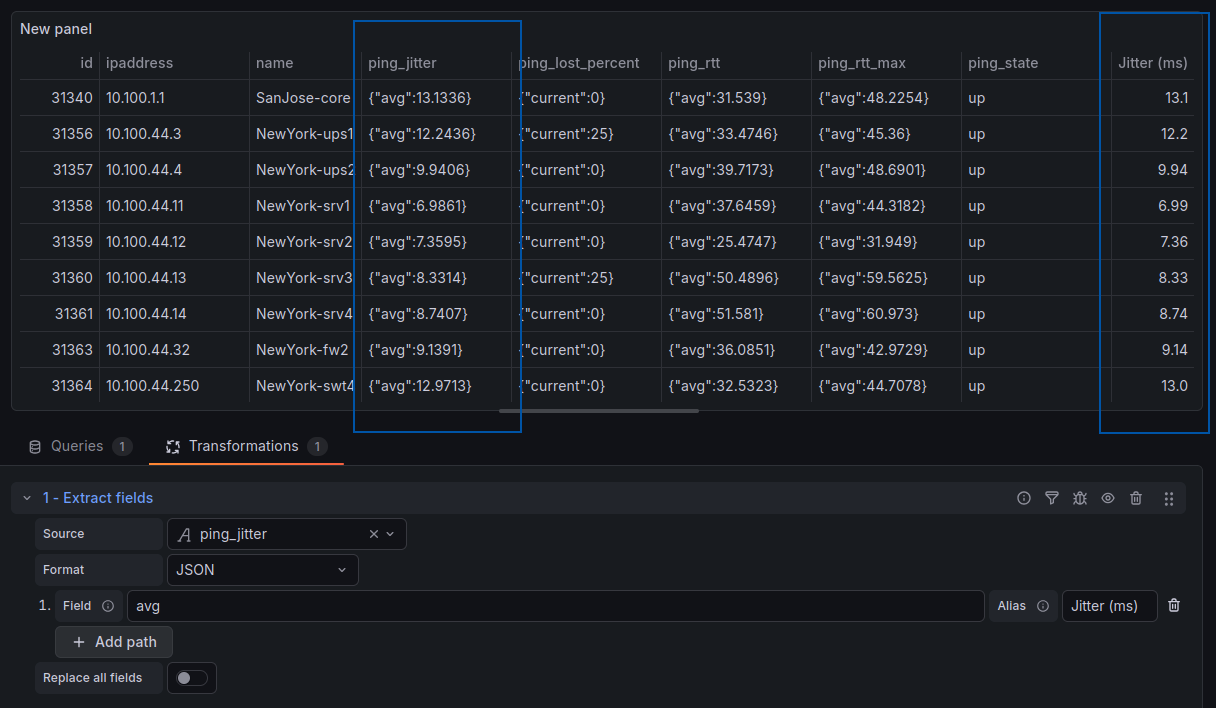Viewport: 1216px width, 708px height.
Task: Click the debug bug icon
Action: 1080,498
